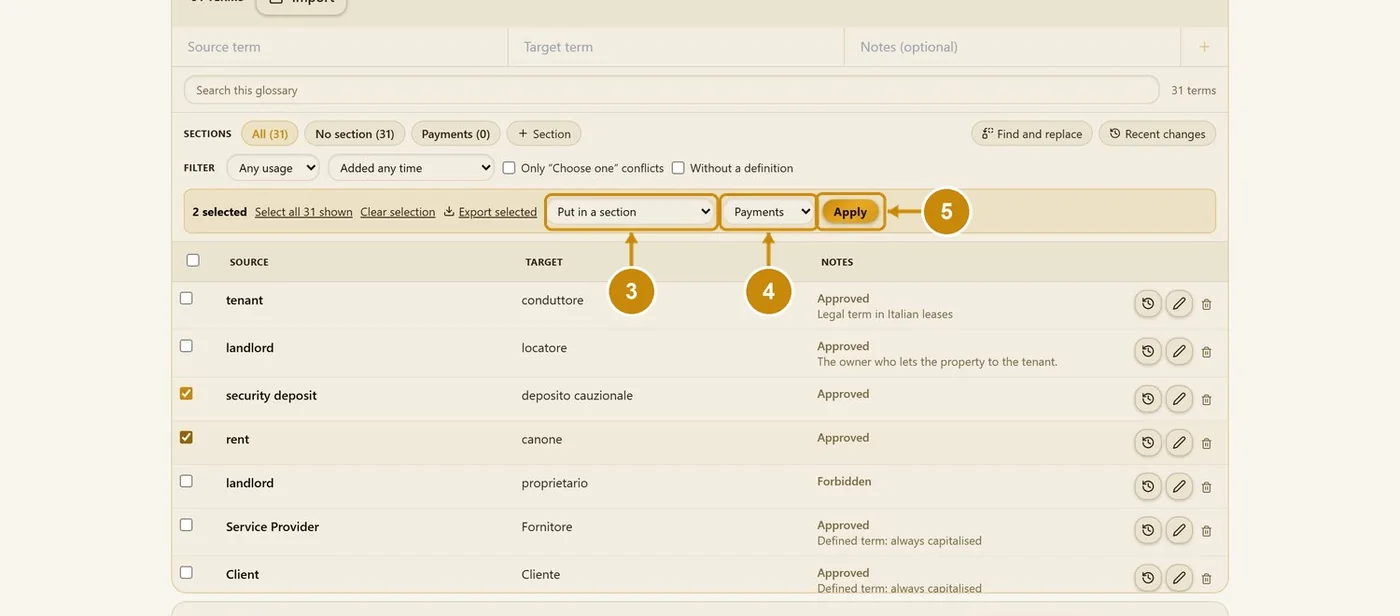Click the Select all 31 shown link
1400x616 pixels.
tap(304, 212)
